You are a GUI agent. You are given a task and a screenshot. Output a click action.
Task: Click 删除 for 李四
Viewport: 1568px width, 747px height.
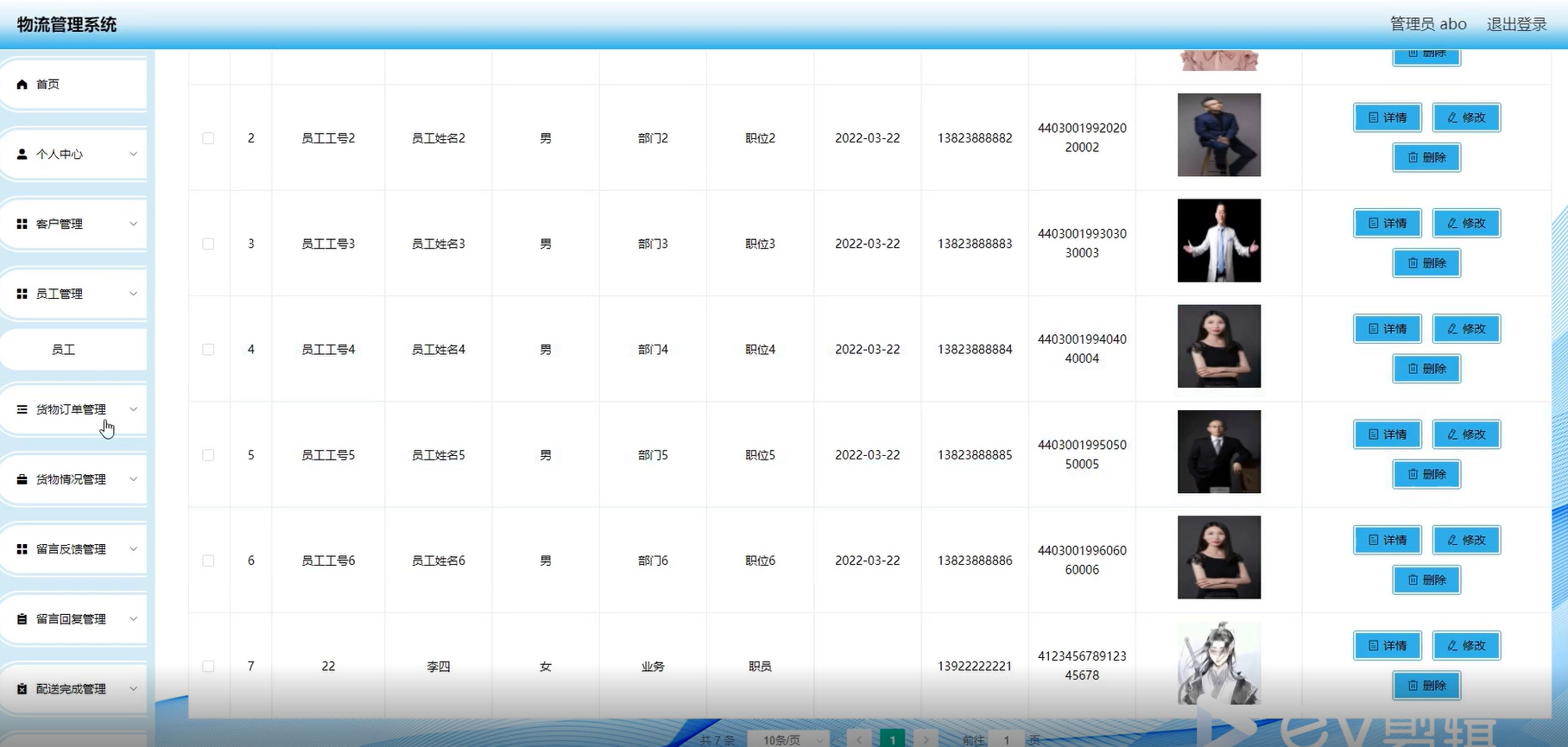tap(1426, 686)
